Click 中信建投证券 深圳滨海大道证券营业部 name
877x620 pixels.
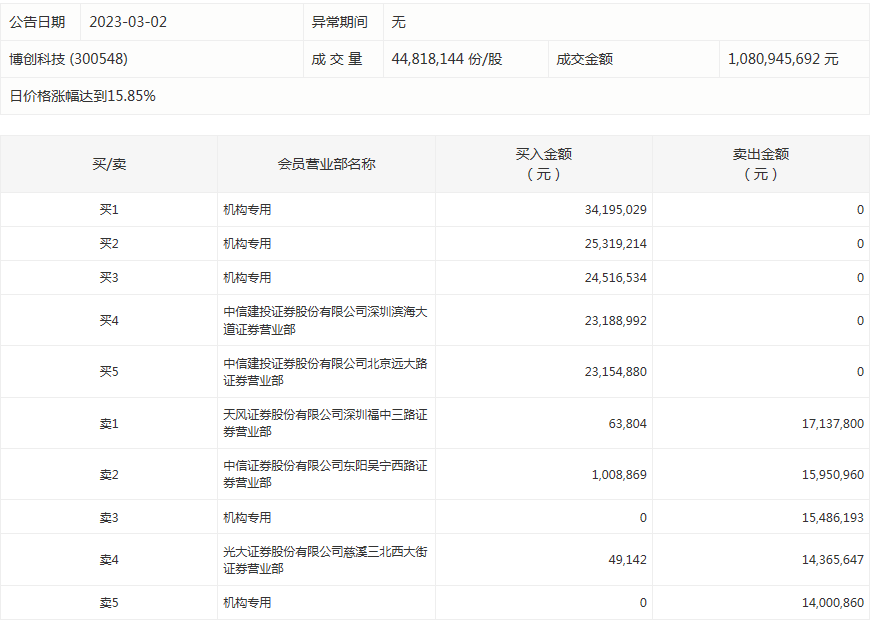click(326, 320)
